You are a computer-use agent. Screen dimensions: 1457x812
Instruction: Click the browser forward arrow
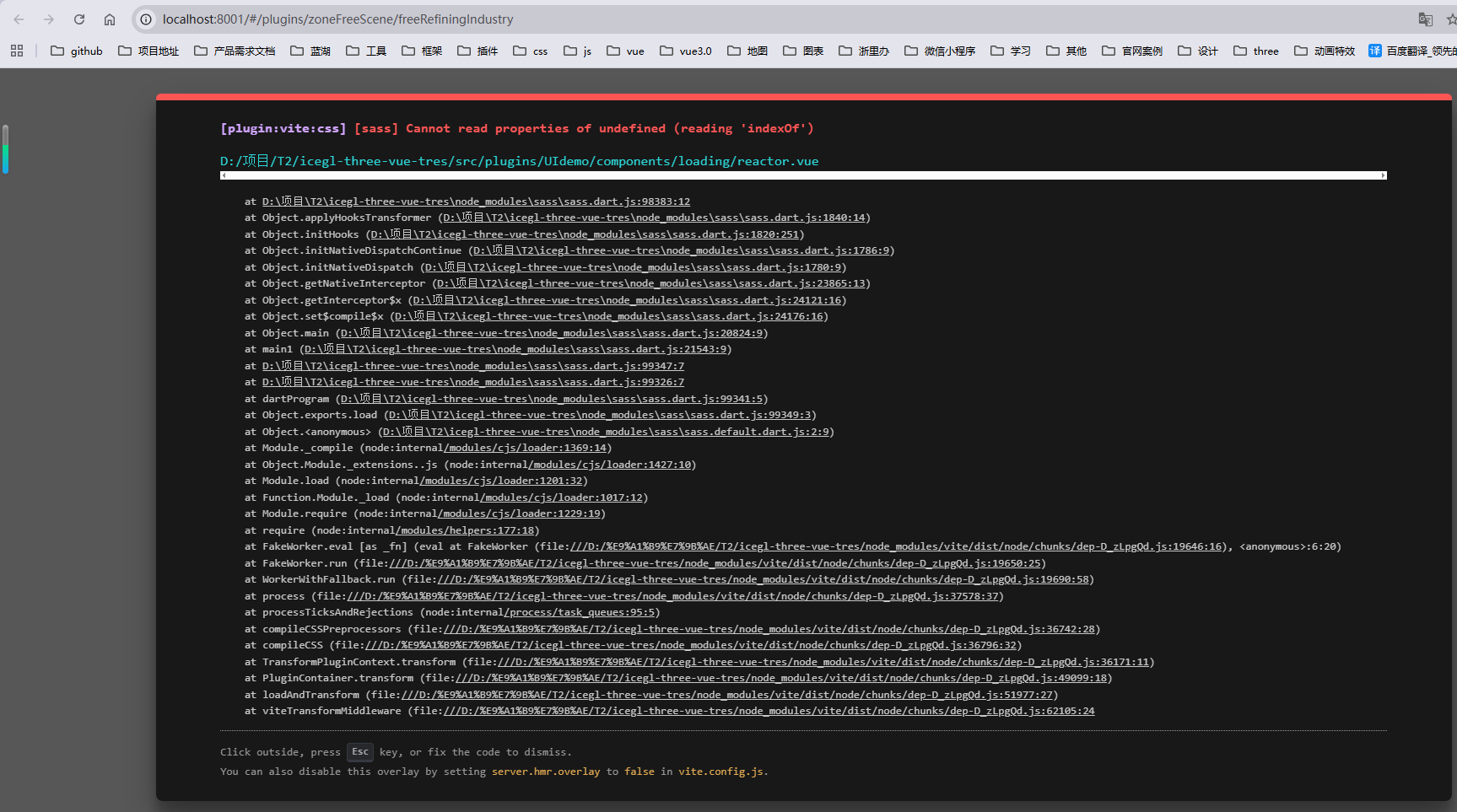point(49,19)
